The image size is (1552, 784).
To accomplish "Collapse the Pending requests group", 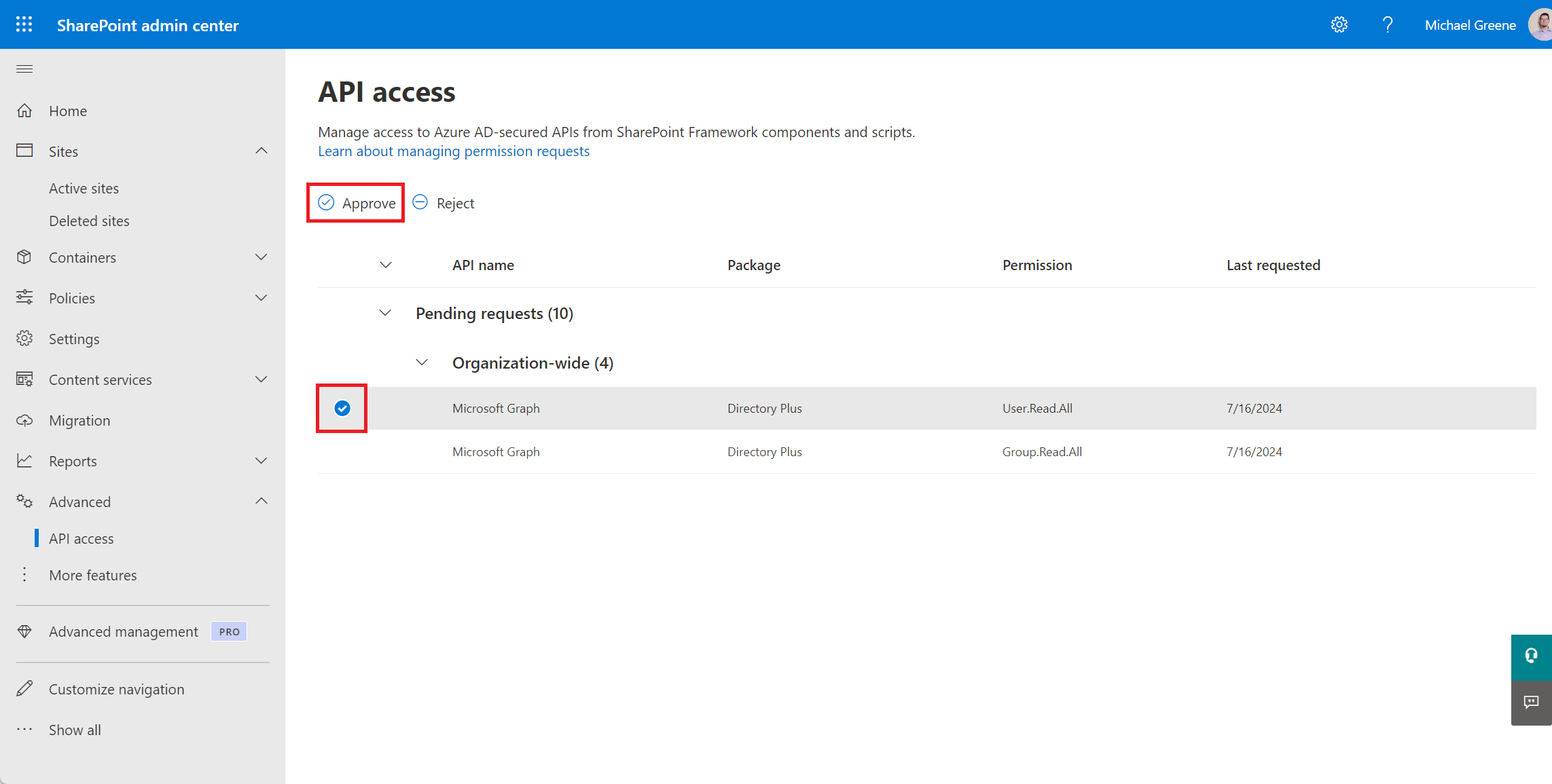I will 385,313.
